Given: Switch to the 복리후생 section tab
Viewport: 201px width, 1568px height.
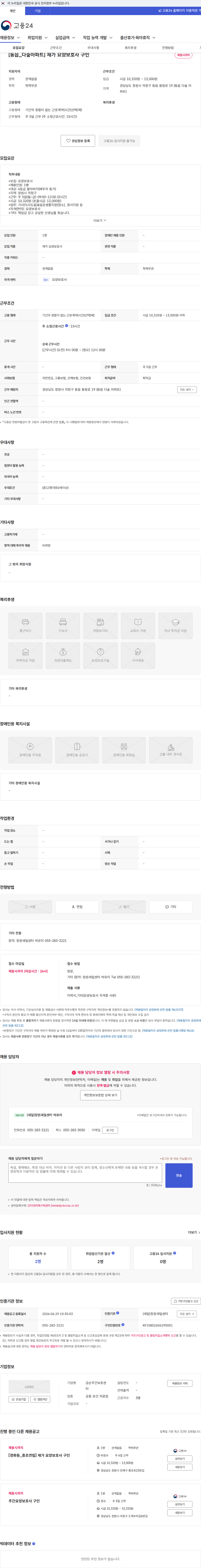Looking at the screenshot, I should (130, 48).
